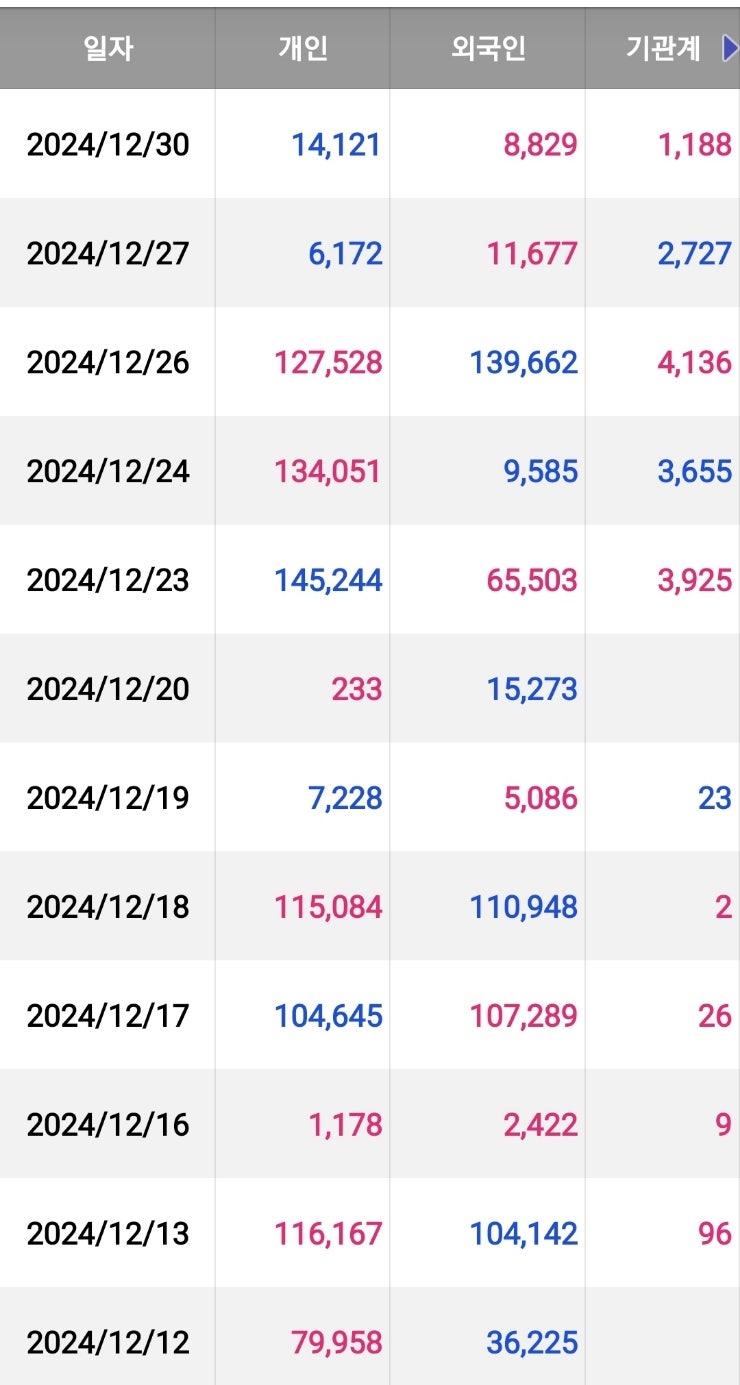The height and width of the screenshot is (1385, 740).
Task: Tap the 기관계 column header
Action: pyautogui.click(x=663, y=48)
